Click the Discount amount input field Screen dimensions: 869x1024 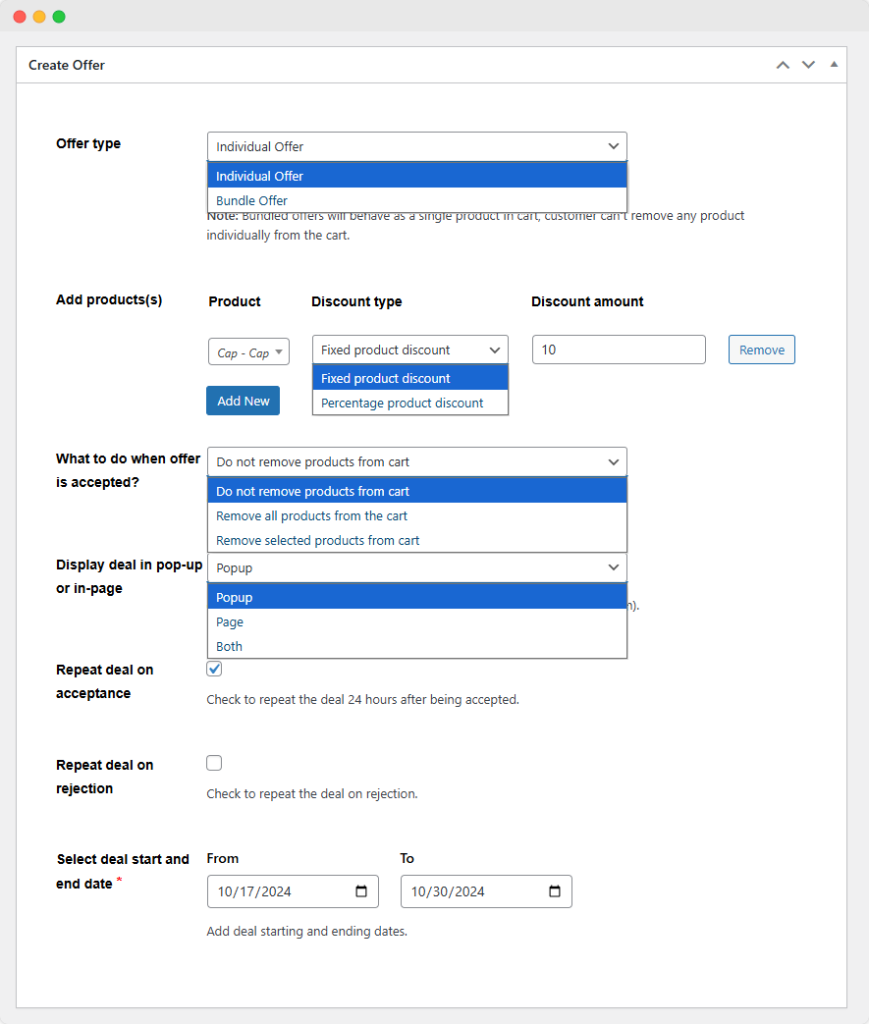618,350
